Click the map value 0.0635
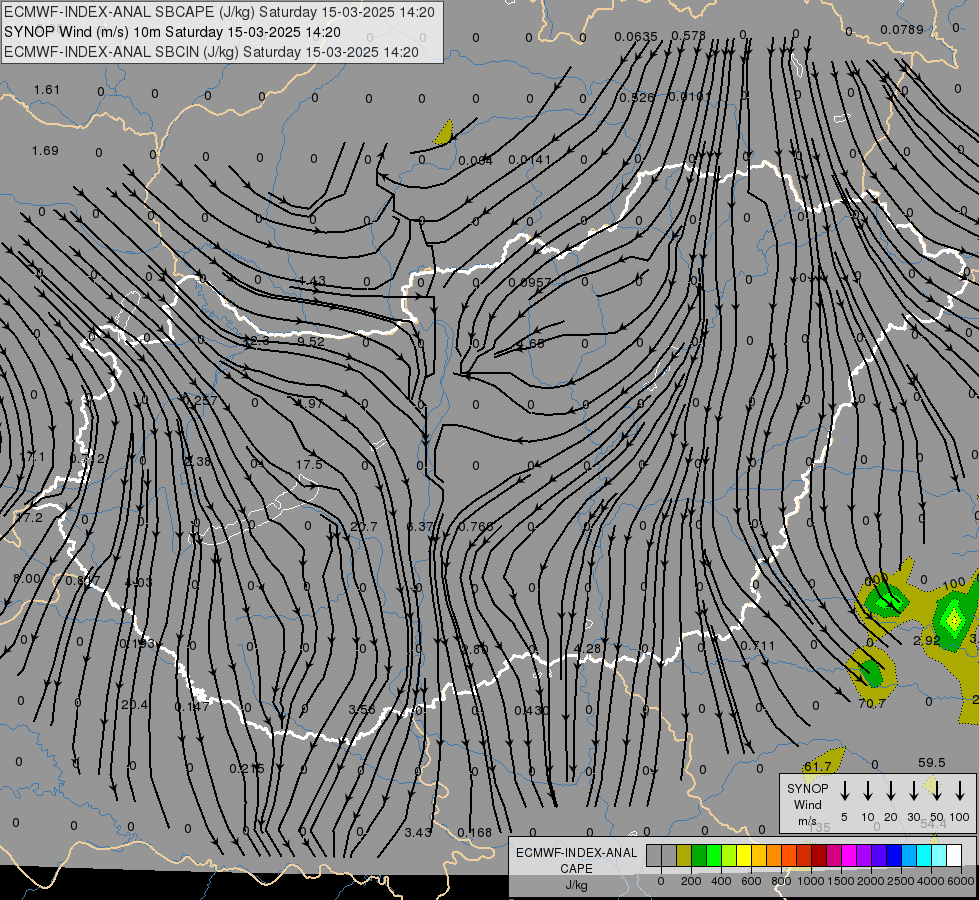This screenshot has height=900, width=979. tap(636, 37)
